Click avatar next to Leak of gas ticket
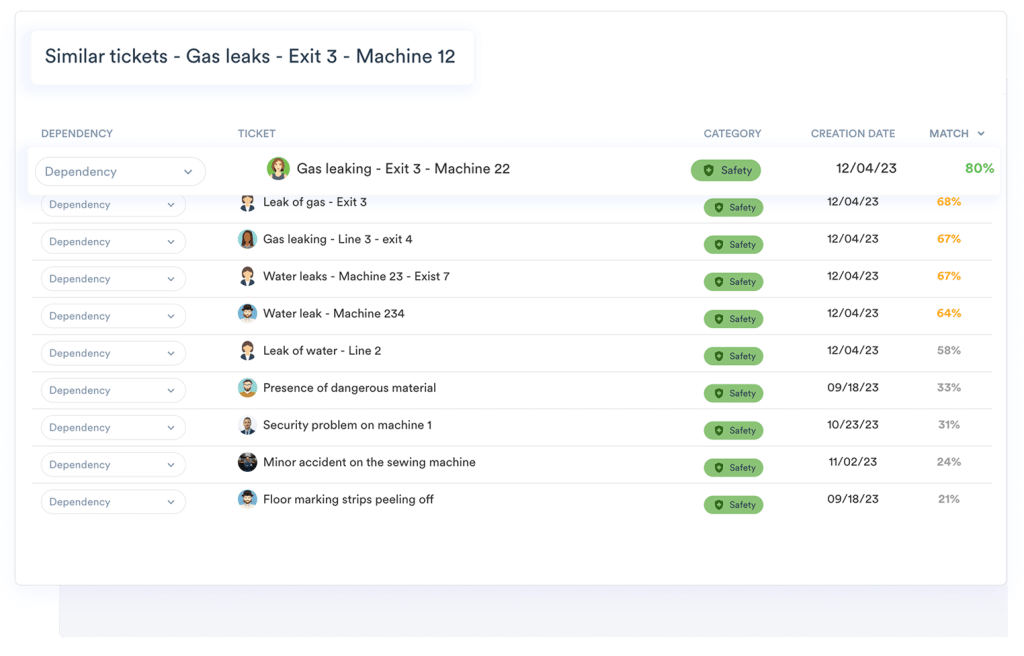Screen dimensions: 1024x656 coord(247,203)
